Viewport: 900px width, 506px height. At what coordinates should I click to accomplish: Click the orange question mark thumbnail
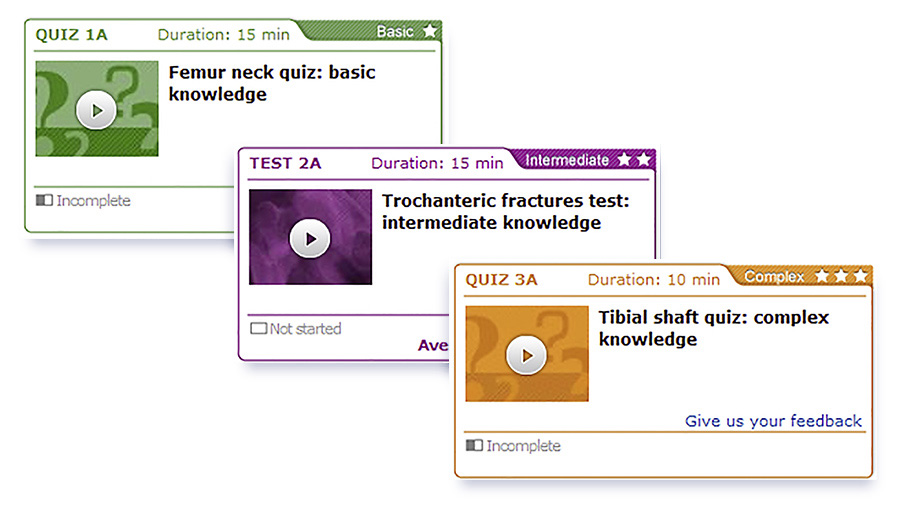527,353
